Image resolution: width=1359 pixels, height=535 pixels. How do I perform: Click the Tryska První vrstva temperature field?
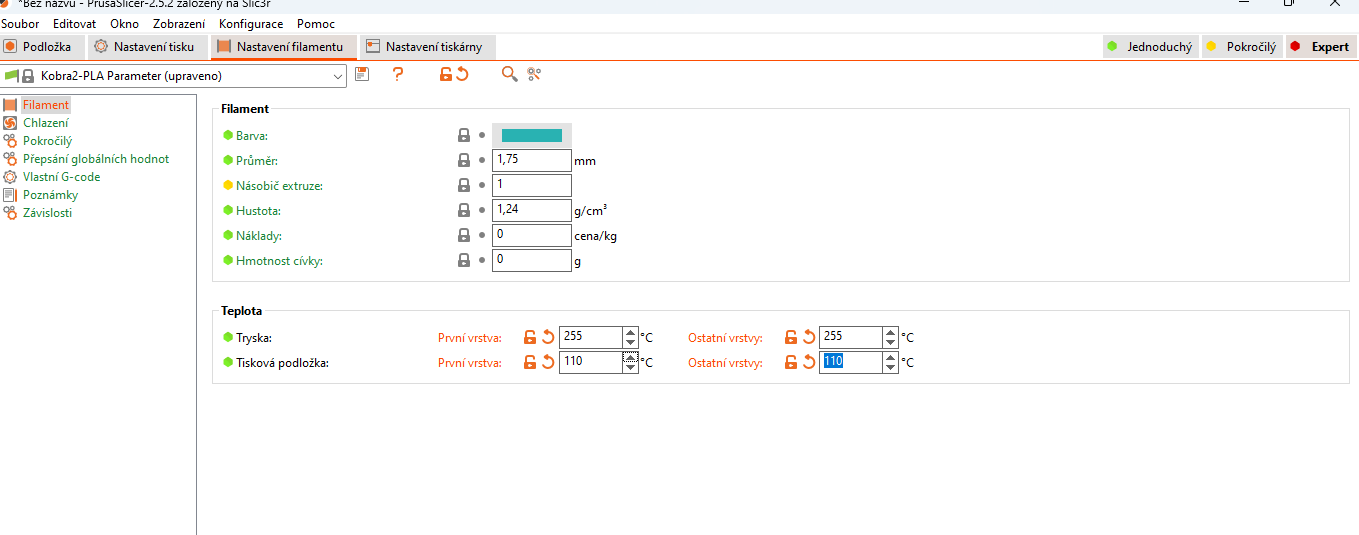tap(591, 337)
